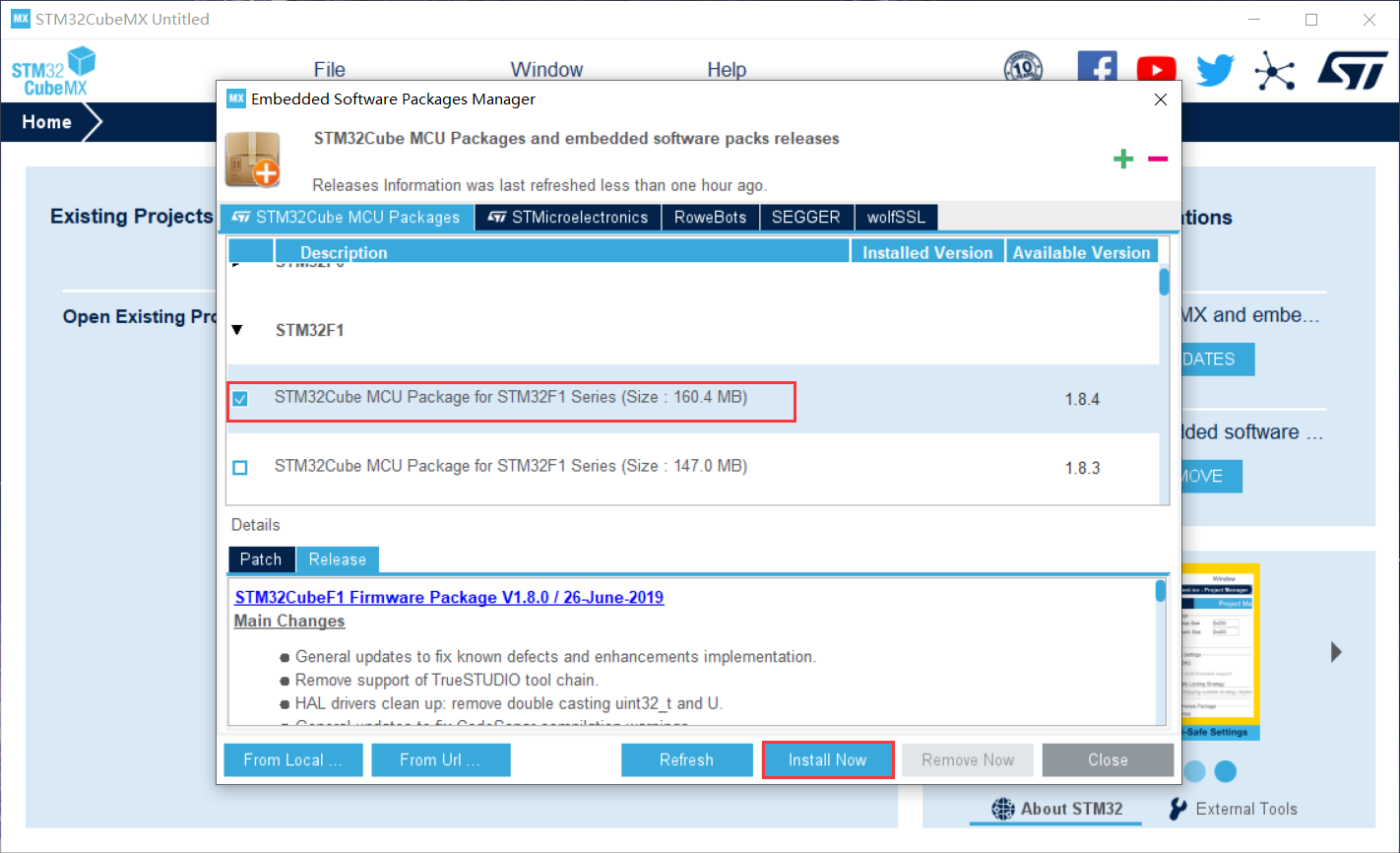Remove a software pack with pink minus icon

pos(1157,159)
